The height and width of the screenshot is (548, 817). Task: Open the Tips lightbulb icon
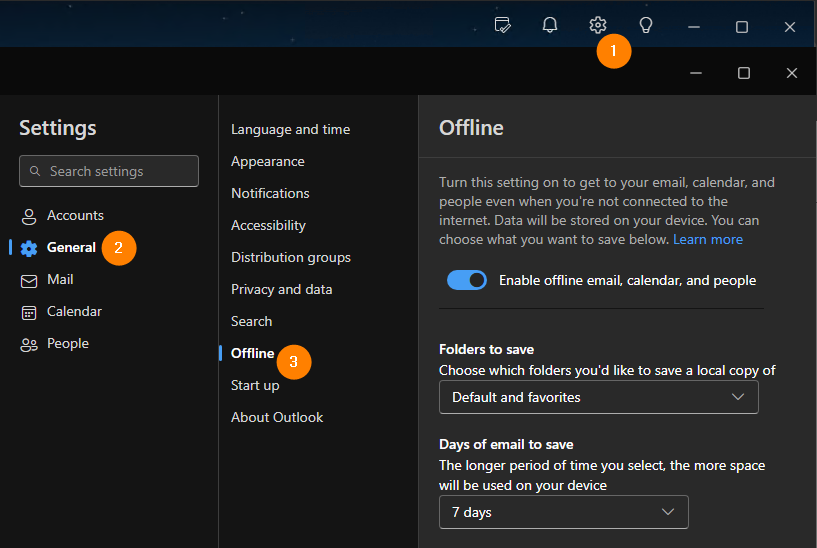[x=646, y=25]
